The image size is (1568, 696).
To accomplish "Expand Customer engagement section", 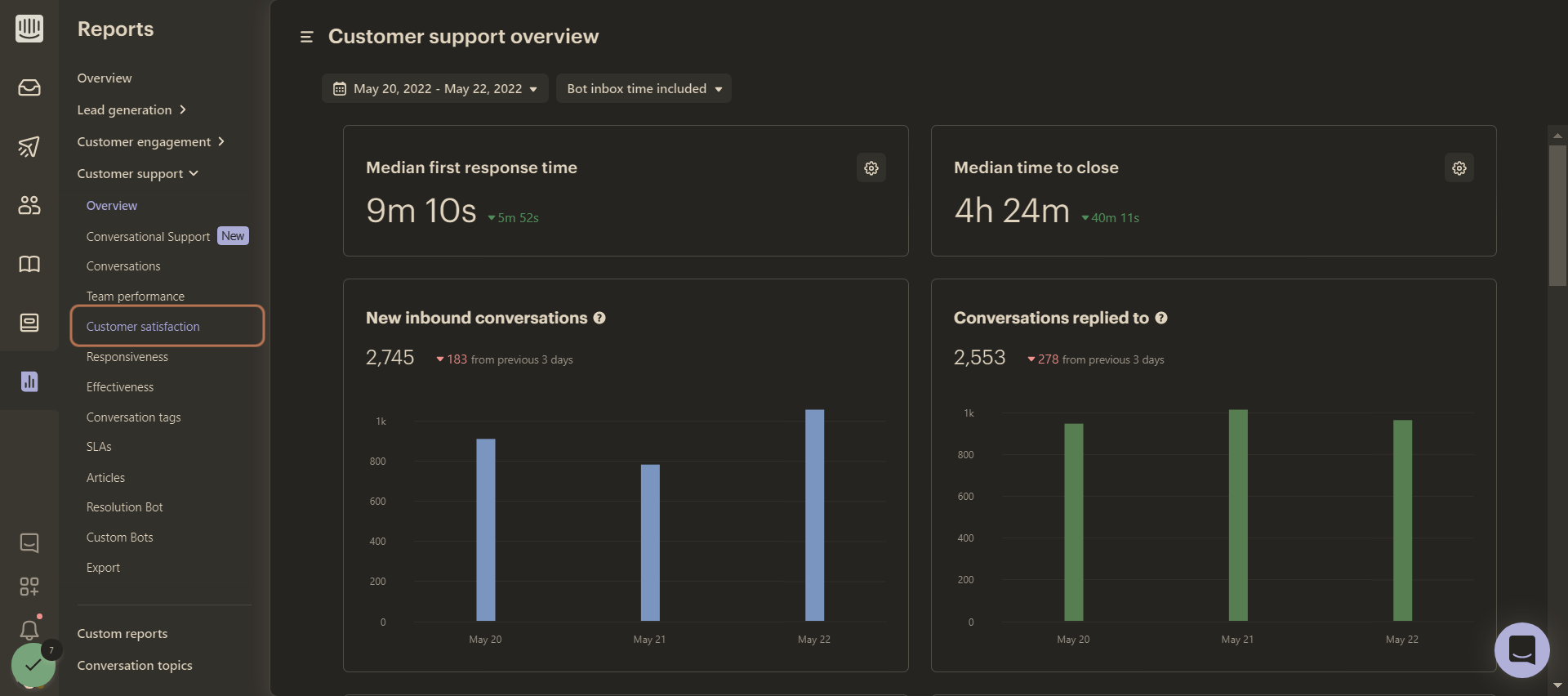I will pos(151,141).
